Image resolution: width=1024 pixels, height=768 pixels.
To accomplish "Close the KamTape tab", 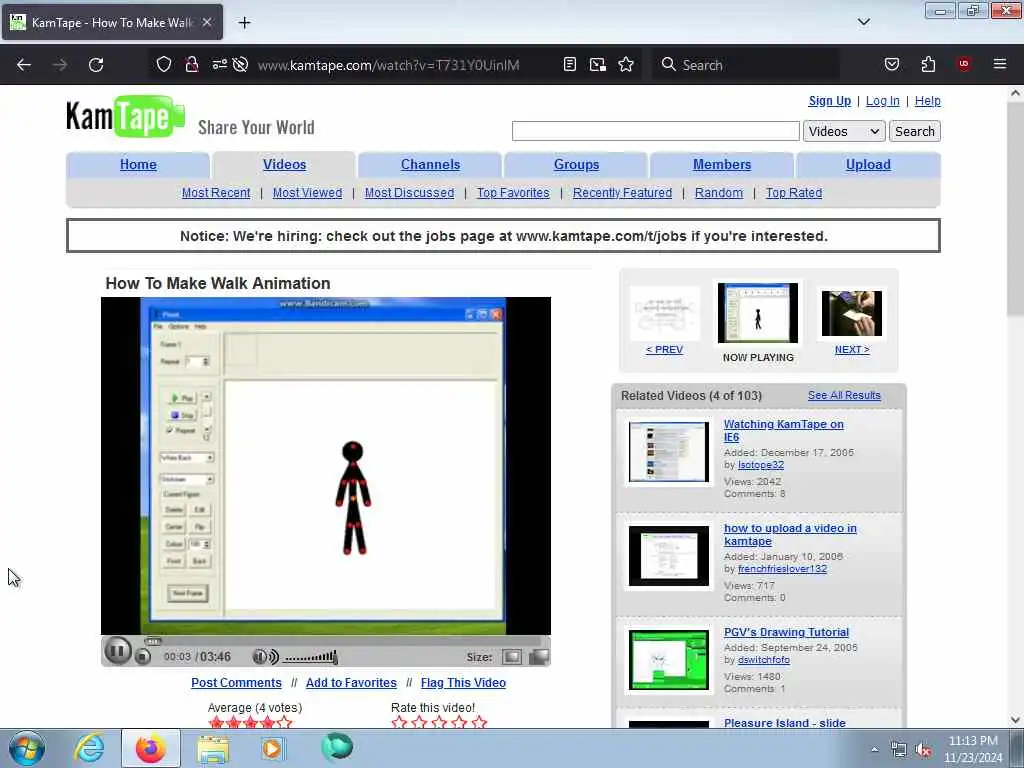I will tap(206, 22).
